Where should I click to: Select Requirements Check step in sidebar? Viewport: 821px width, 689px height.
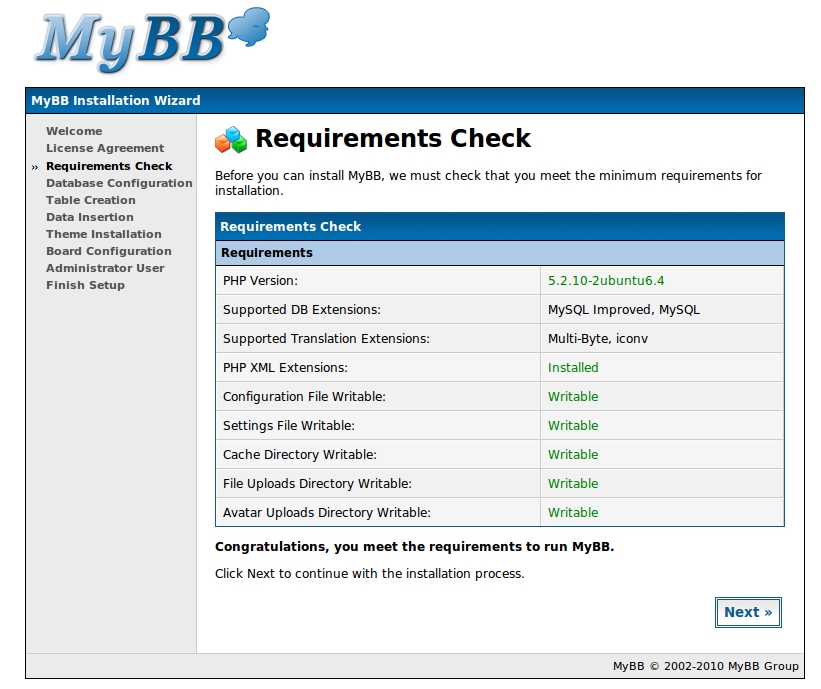109,166
